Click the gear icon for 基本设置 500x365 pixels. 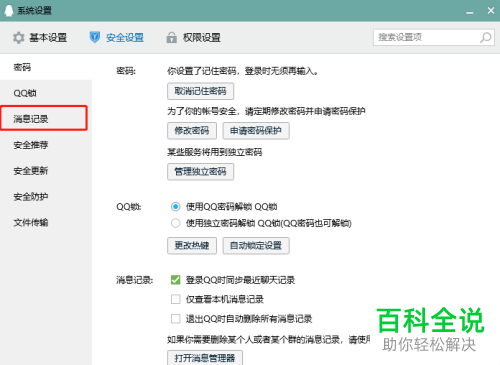coord(19,38)
